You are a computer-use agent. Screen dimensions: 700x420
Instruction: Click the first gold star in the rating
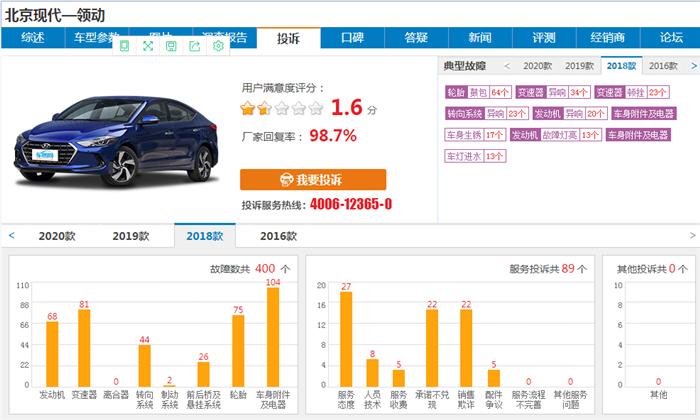point(247,108)
